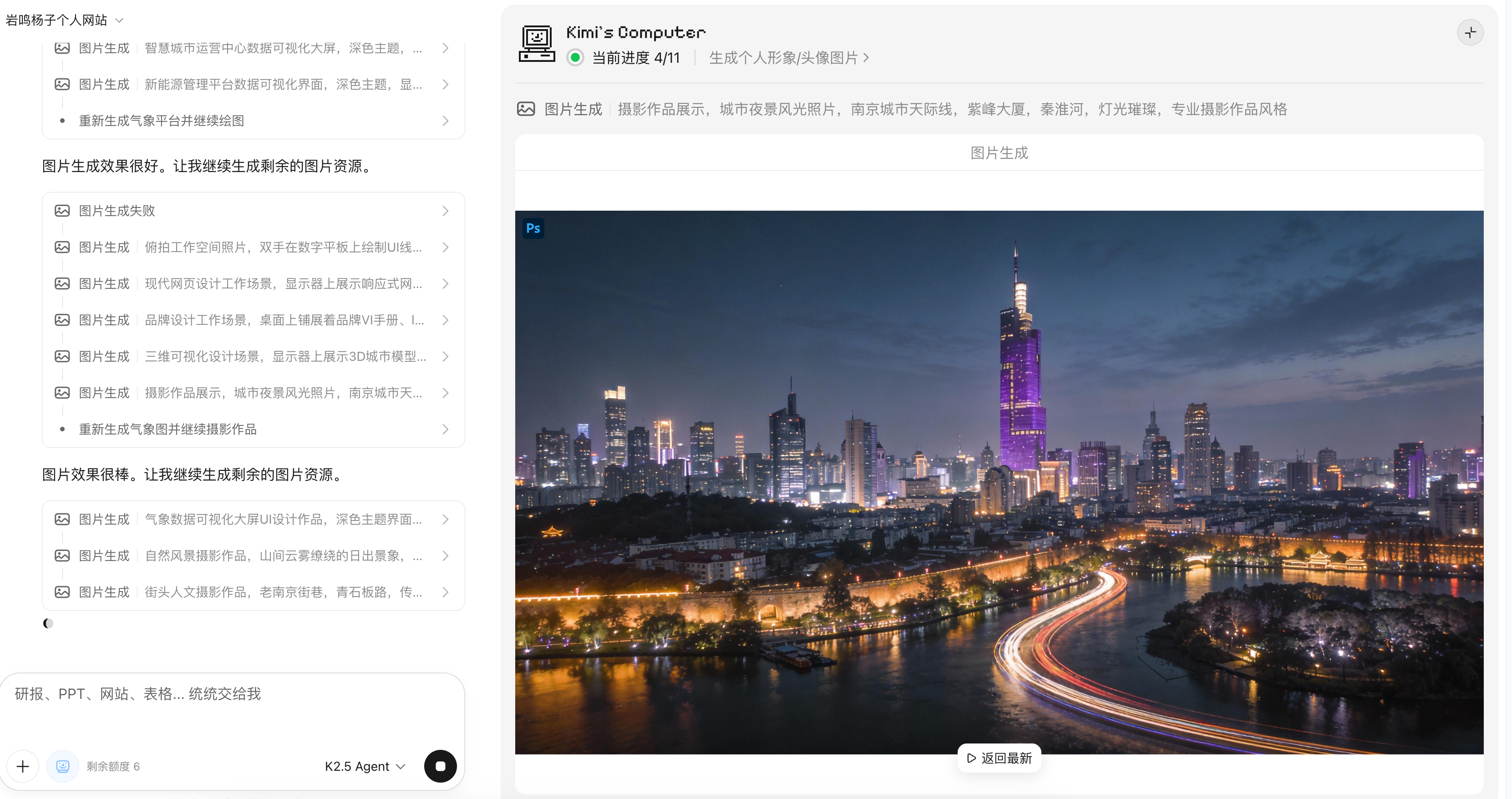Click the green progress status indicator
This screenshot has height=799, width=1512.
tap(575, 57)
